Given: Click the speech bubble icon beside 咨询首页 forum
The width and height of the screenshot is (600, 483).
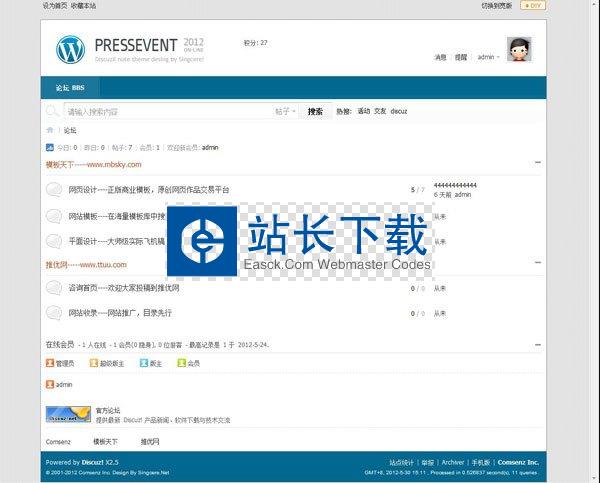Looking at the screenshot, I should click(55, 288).
